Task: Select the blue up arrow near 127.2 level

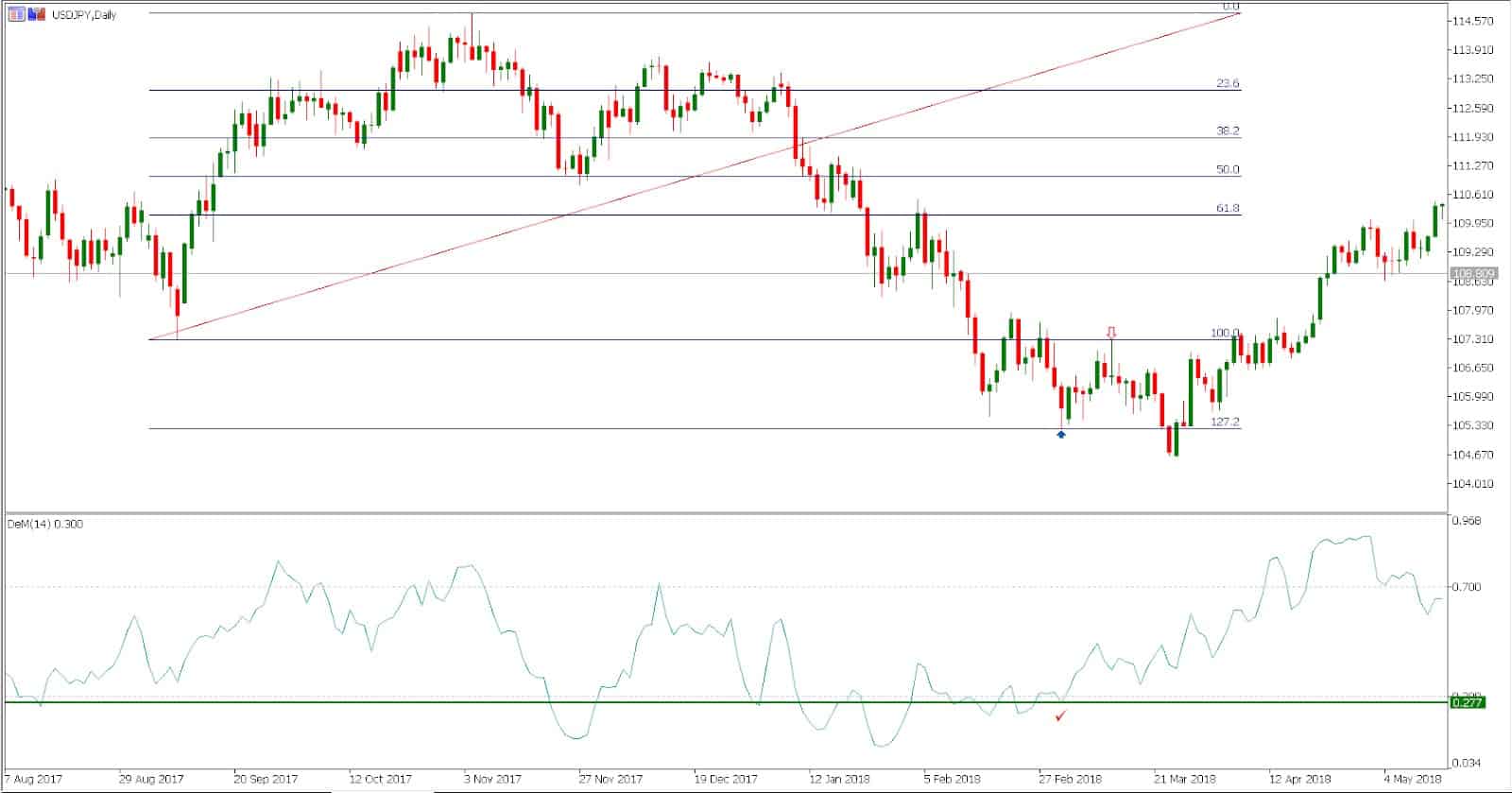Action: (x=1060, y=434)
